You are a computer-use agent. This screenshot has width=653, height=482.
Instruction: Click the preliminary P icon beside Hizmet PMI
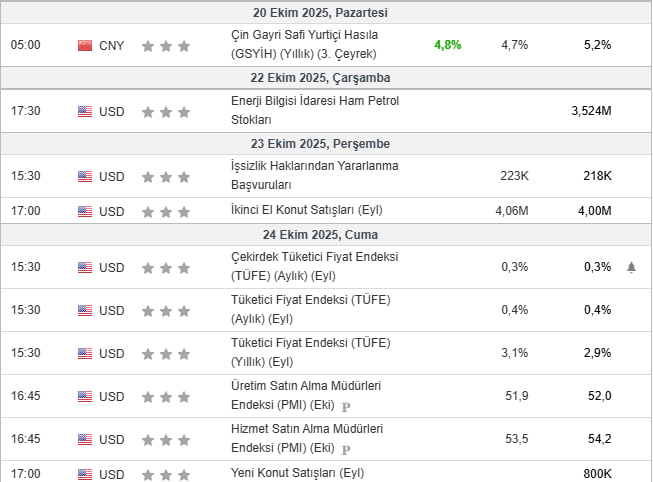pyautogui.click(x=346, y=448)
